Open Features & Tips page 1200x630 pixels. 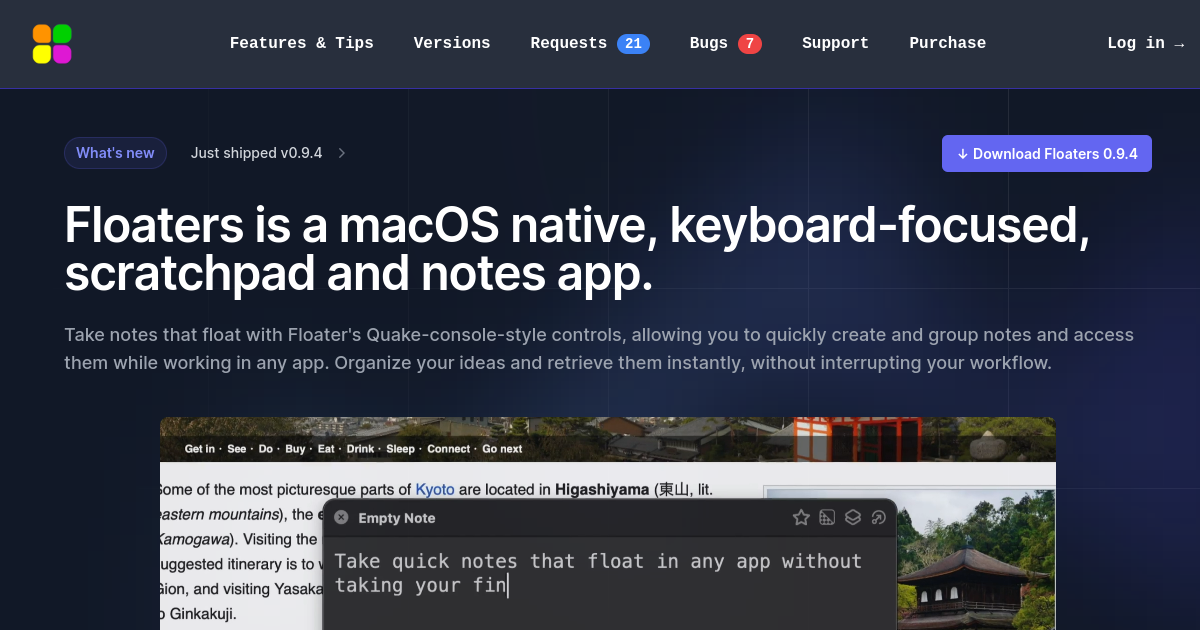pyautogui.click(x=301, y=43)
